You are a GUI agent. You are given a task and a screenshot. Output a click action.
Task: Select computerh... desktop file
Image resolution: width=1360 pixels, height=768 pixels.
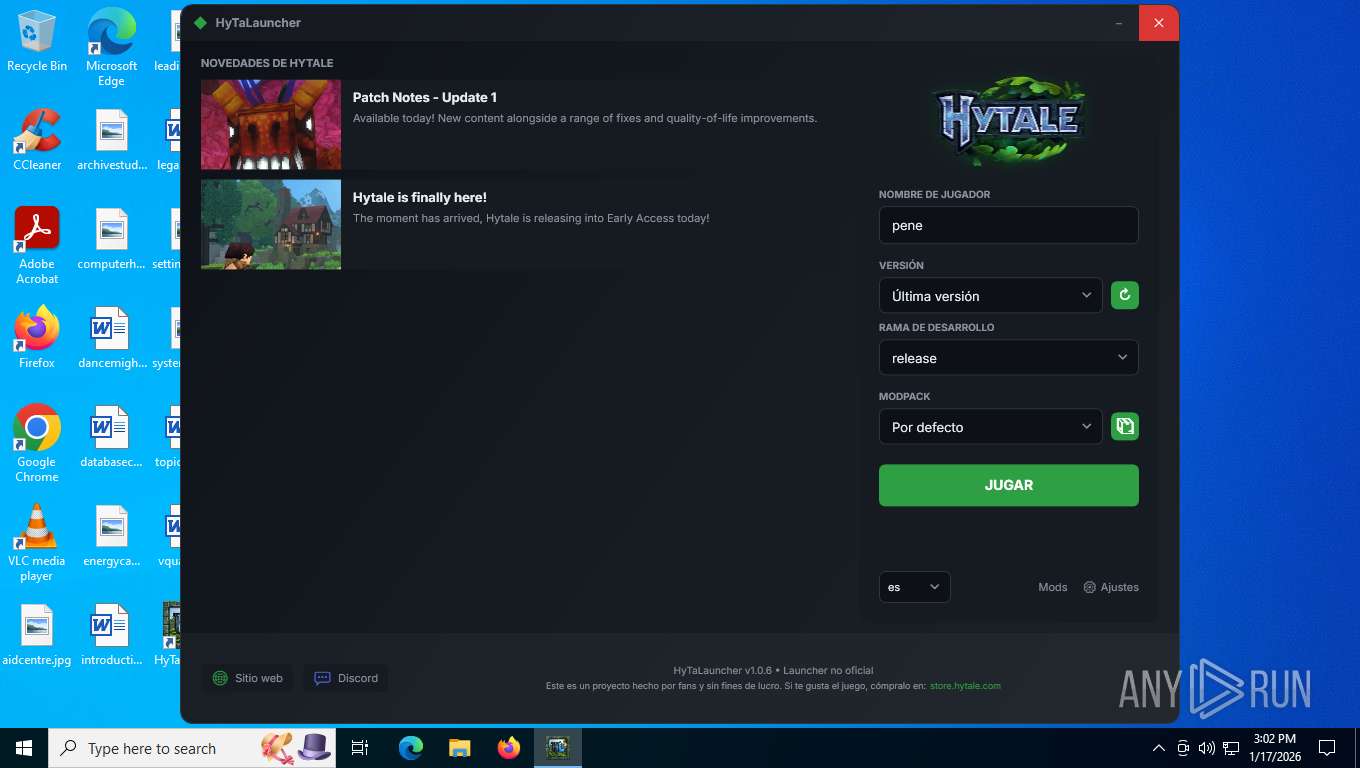pyautogui.click(x=111, y=239)
